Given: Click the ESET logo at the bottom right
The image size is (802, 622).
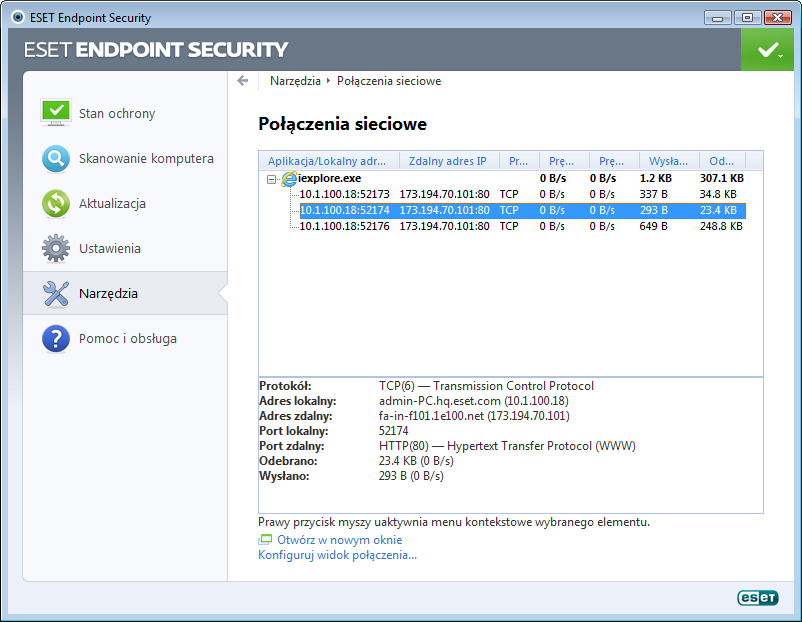Looking at the screenshot, I should [758, 597].
